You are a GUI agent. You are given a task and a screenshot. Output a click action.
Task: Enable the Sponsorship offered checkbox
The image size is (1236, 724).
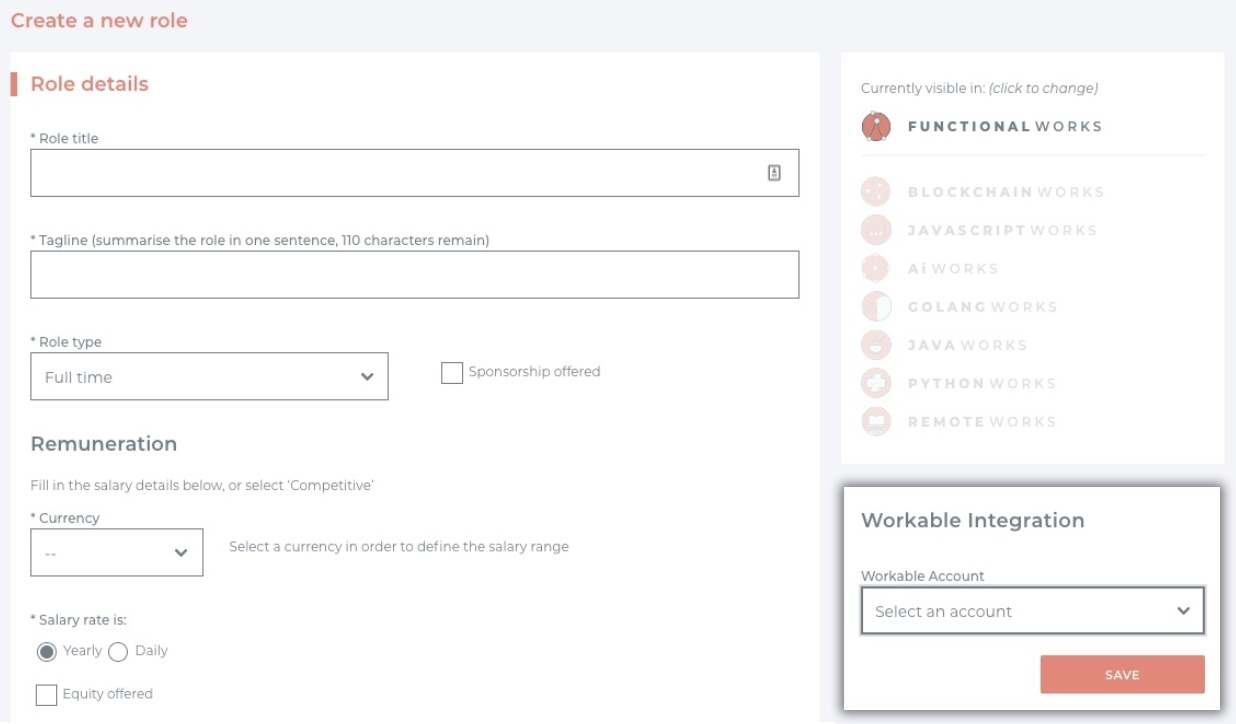coord(452,373)
